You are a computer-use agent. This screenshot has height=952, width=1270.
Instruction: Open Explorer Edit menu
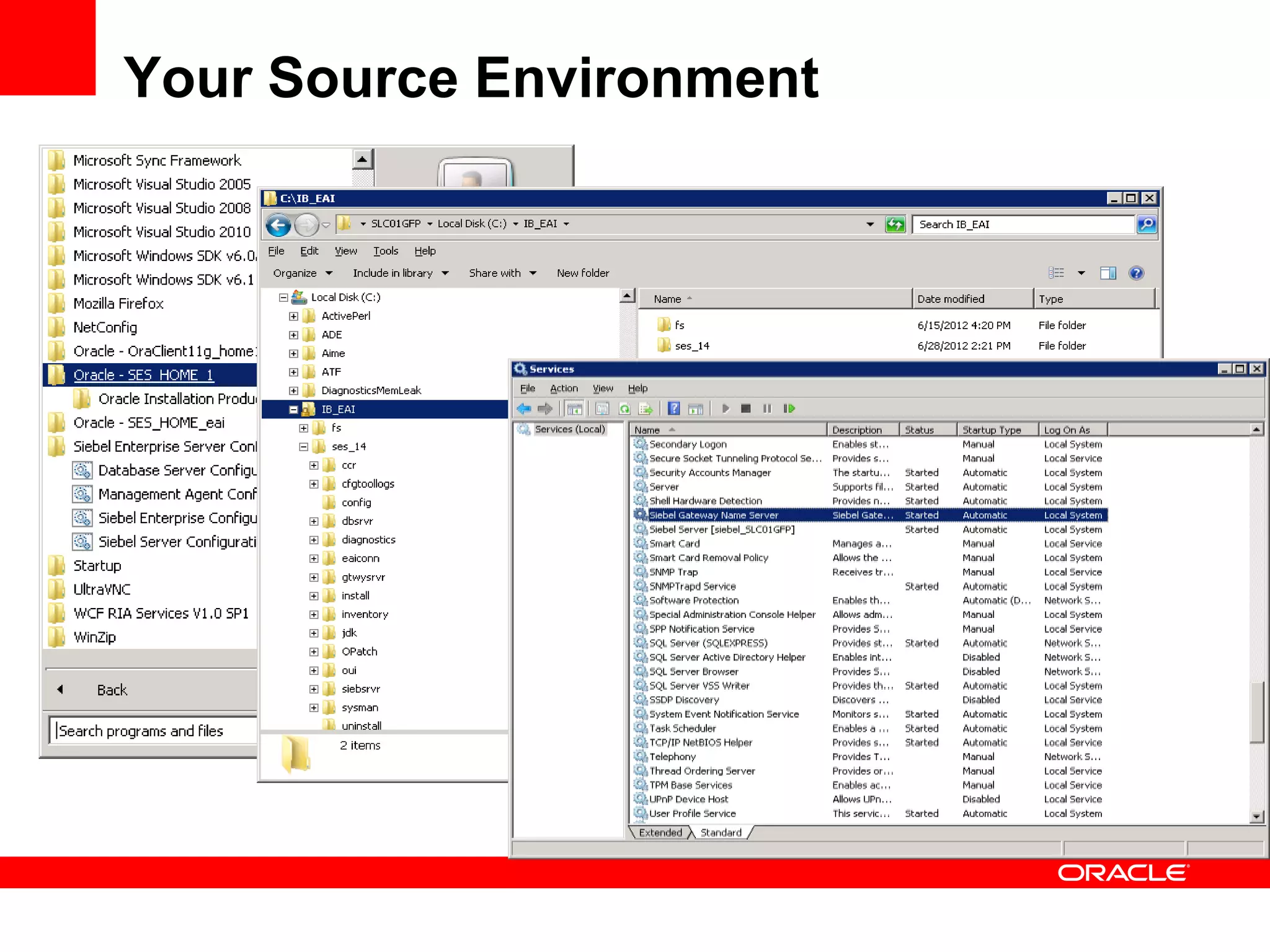[x=309, y=251]
